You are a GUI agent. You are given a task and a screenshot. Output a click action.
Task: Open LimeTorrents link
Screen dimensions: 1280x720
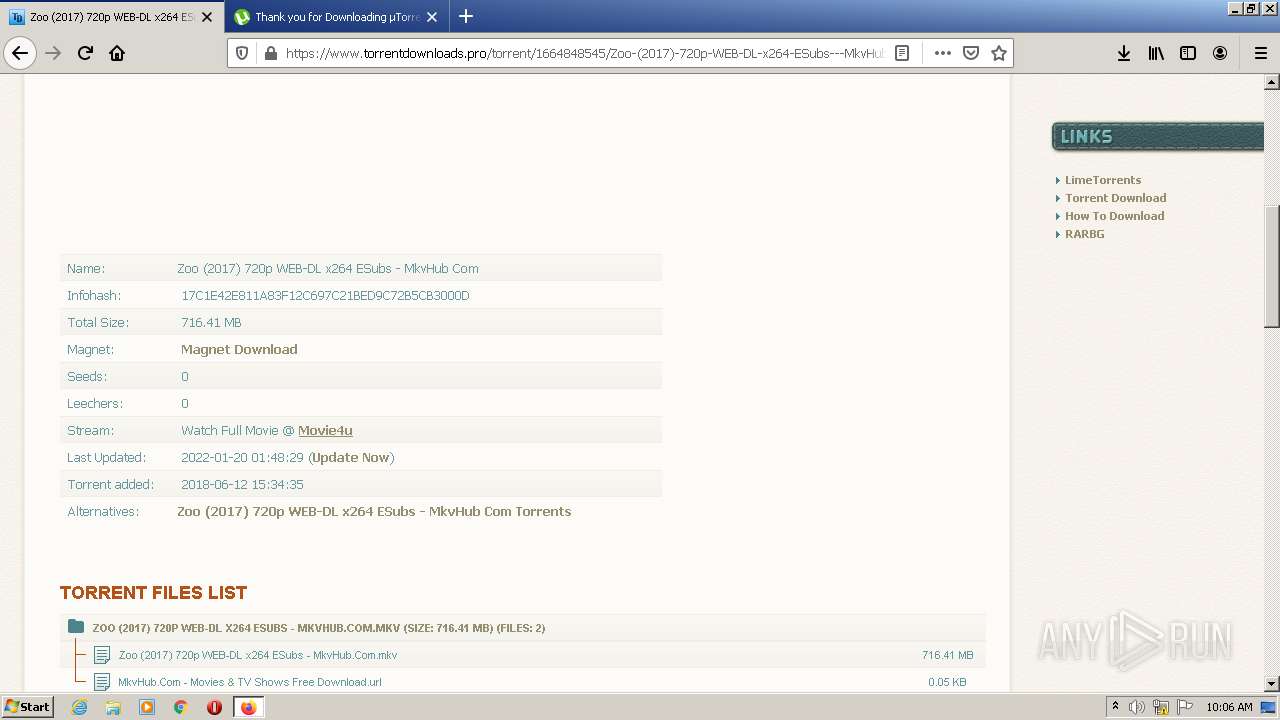[1102, 180]
